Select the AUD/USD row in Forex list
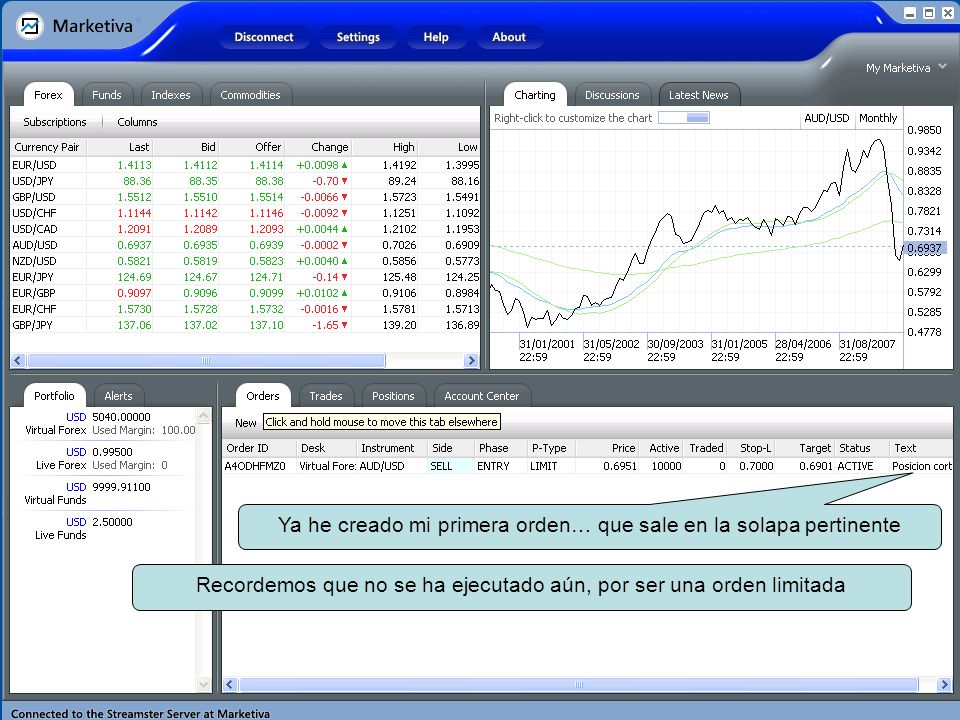This screenshot has width=960, height=720. [246, 245]
